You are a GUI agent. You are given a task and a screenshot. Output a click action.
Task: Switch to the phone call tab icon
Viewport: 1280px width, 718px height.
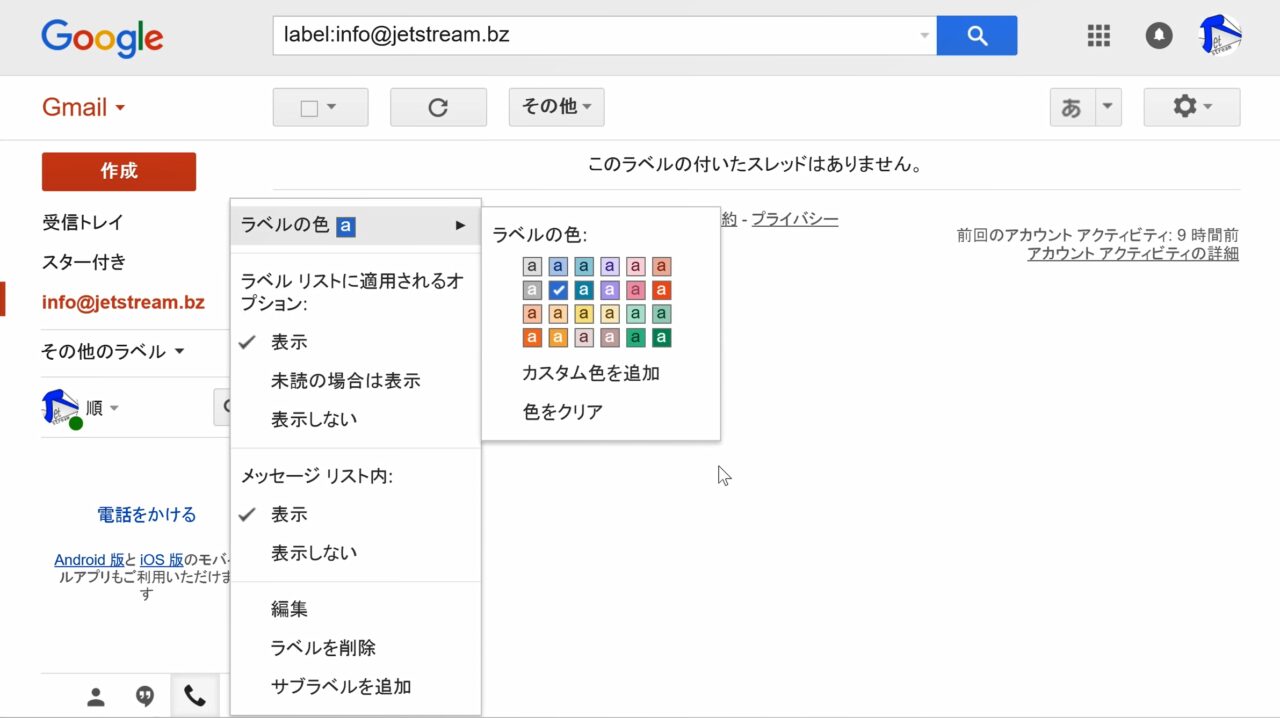(195, 697)
